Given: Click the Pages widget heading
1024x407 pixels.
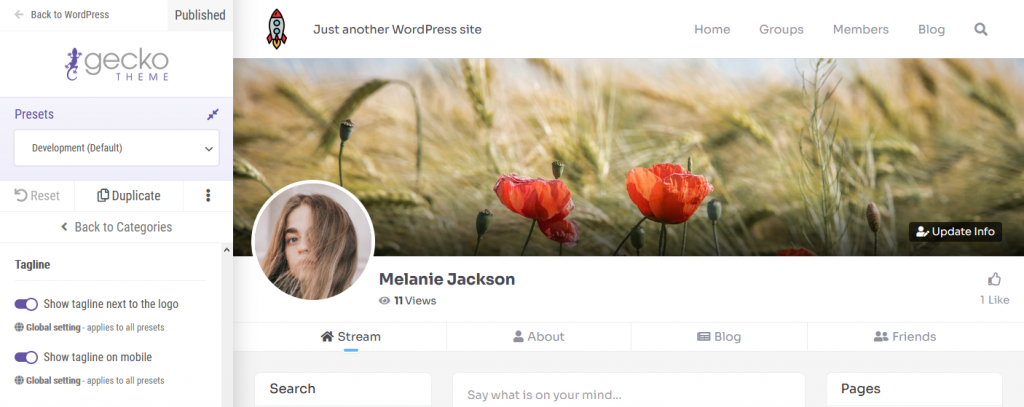Looking at the screenshot, I should pyautogui.click(x=861, y=389).
